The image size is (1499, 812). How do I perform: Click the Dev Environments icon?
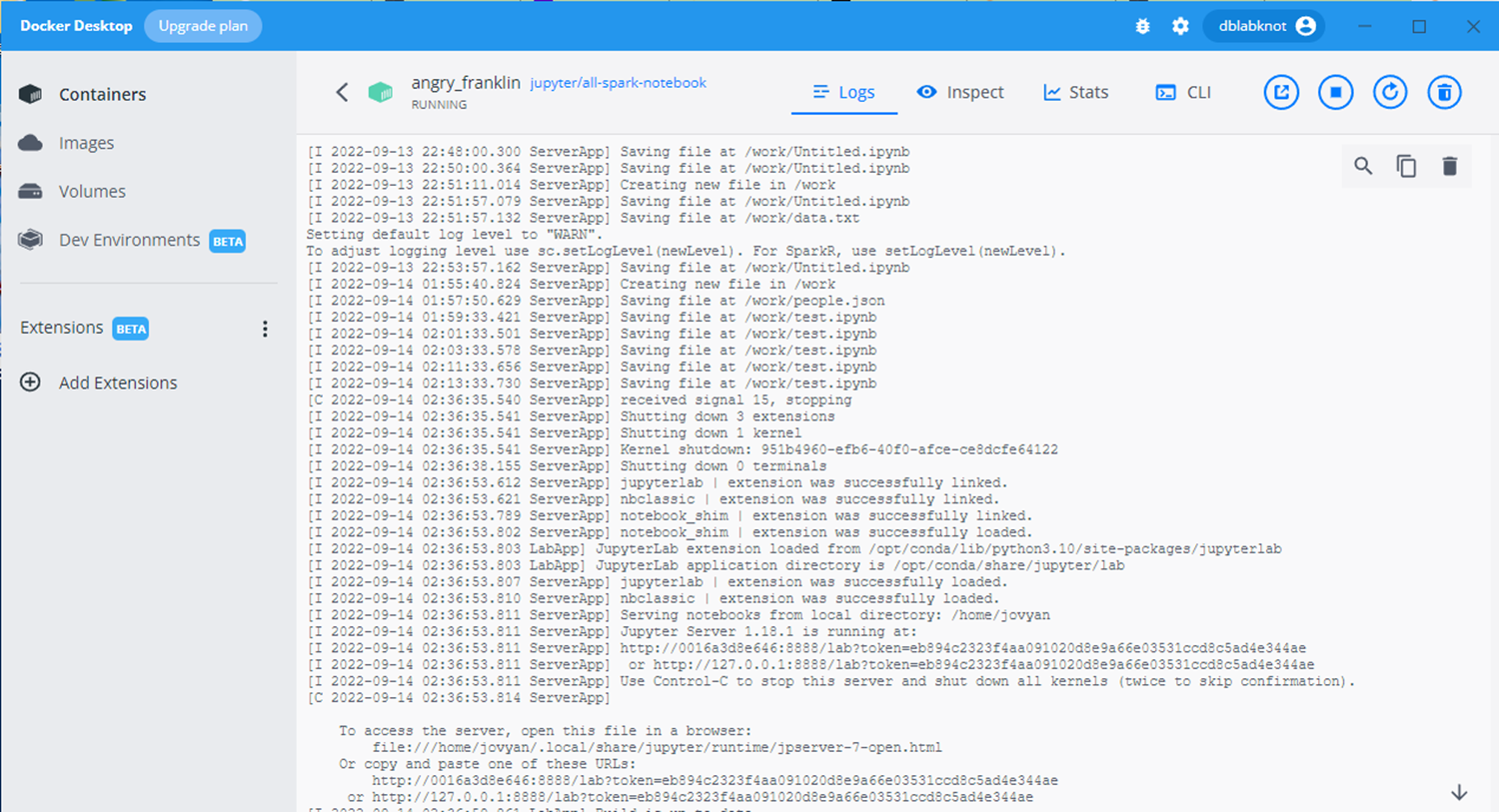pos(31,240)
